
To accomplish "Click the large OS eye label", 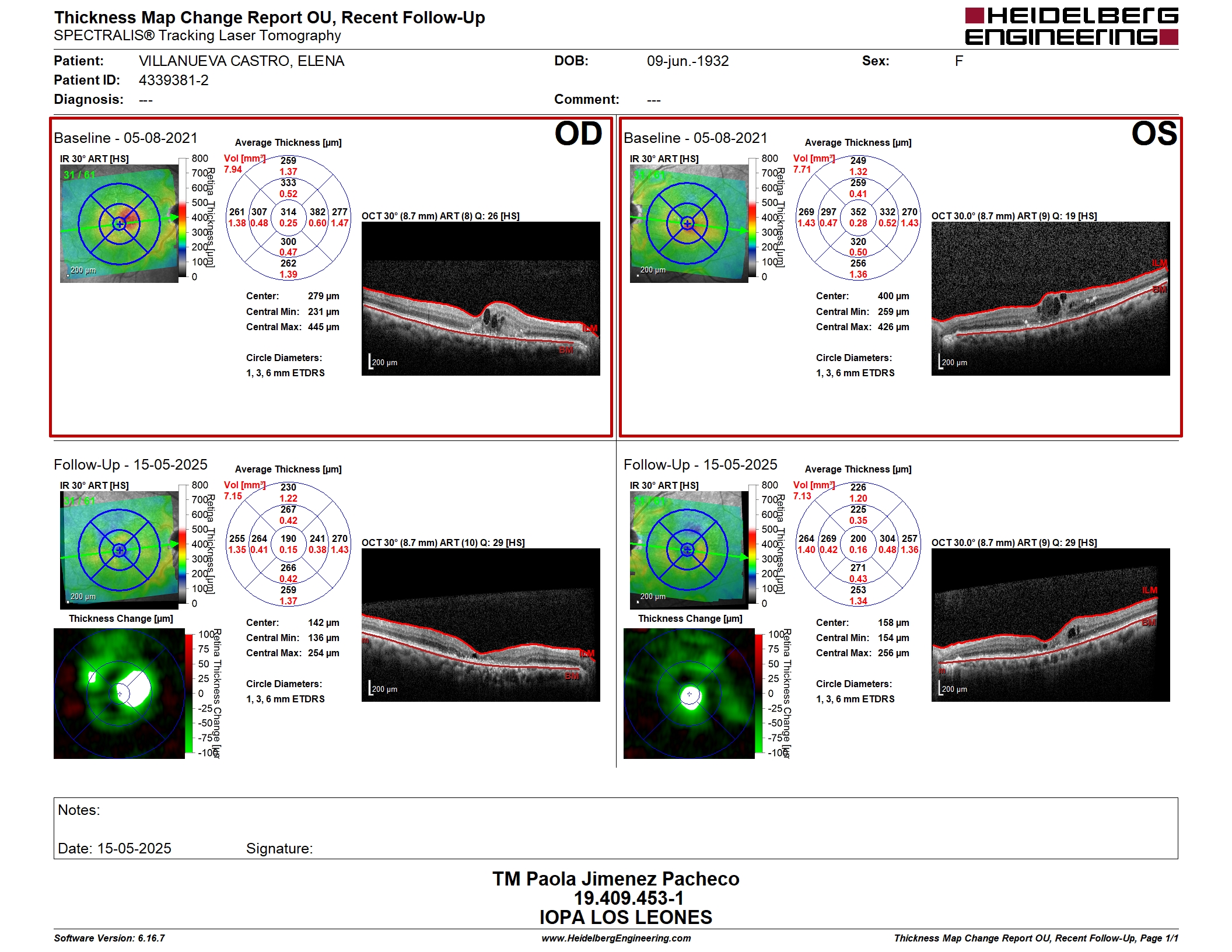I will pyautogui.click(x=1154, y=134).
